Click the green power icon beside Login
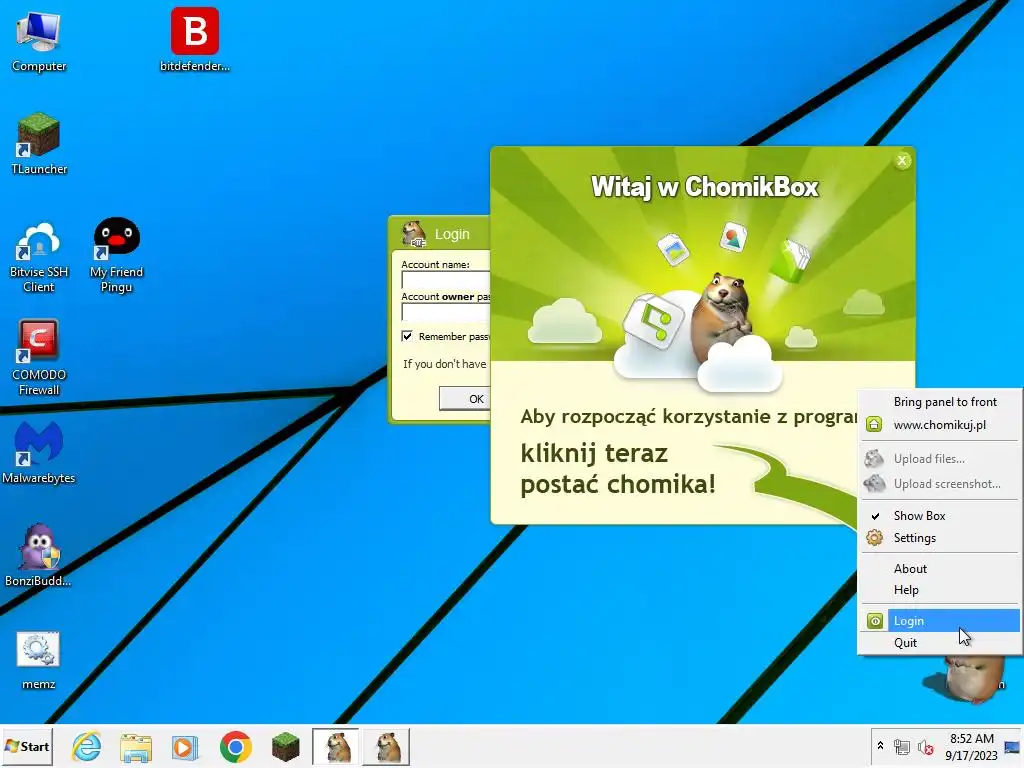 [874, 620]
